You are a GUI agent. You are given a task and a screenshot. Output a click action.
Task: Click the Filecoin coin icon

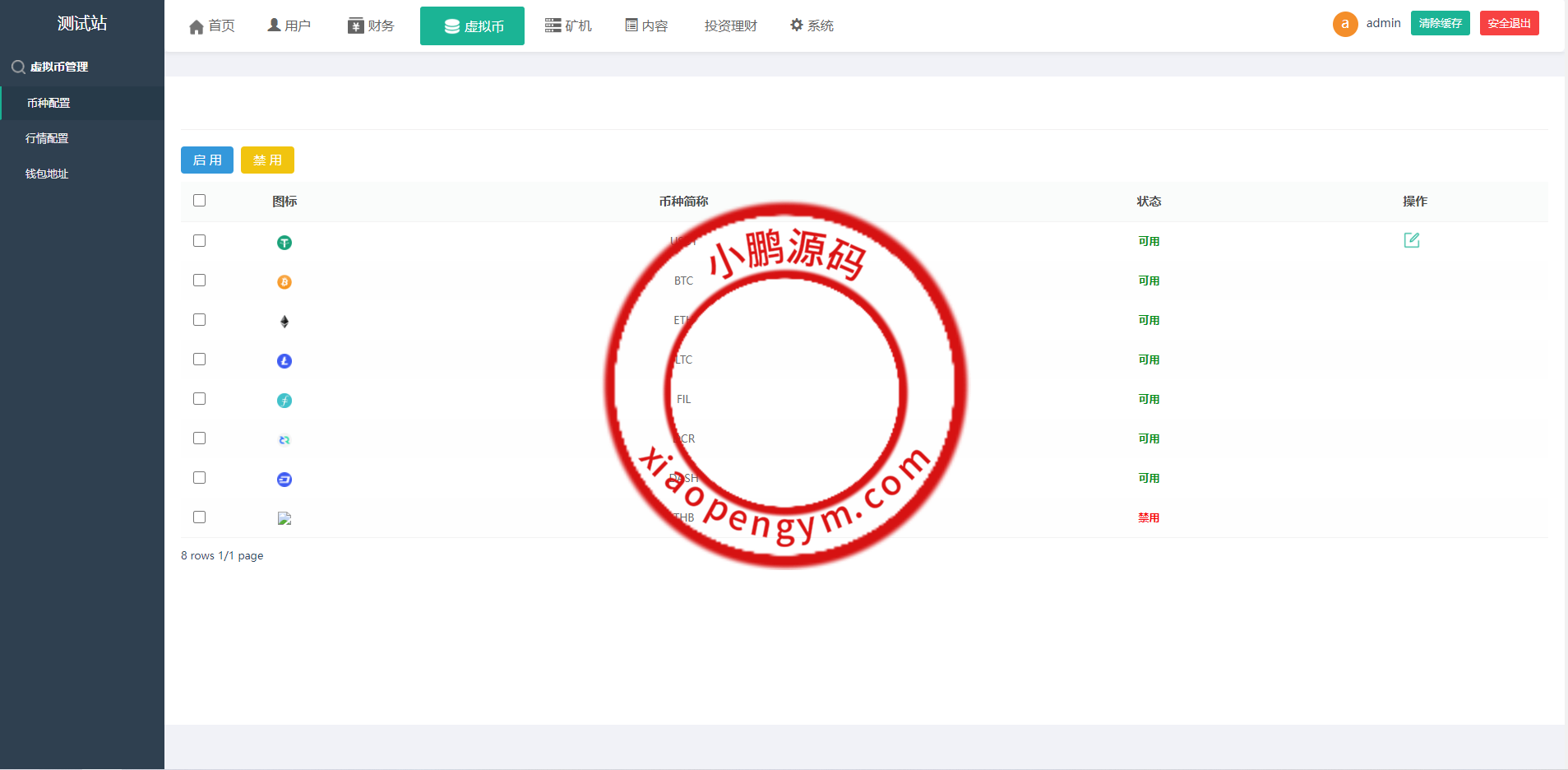tap(284, 401)
